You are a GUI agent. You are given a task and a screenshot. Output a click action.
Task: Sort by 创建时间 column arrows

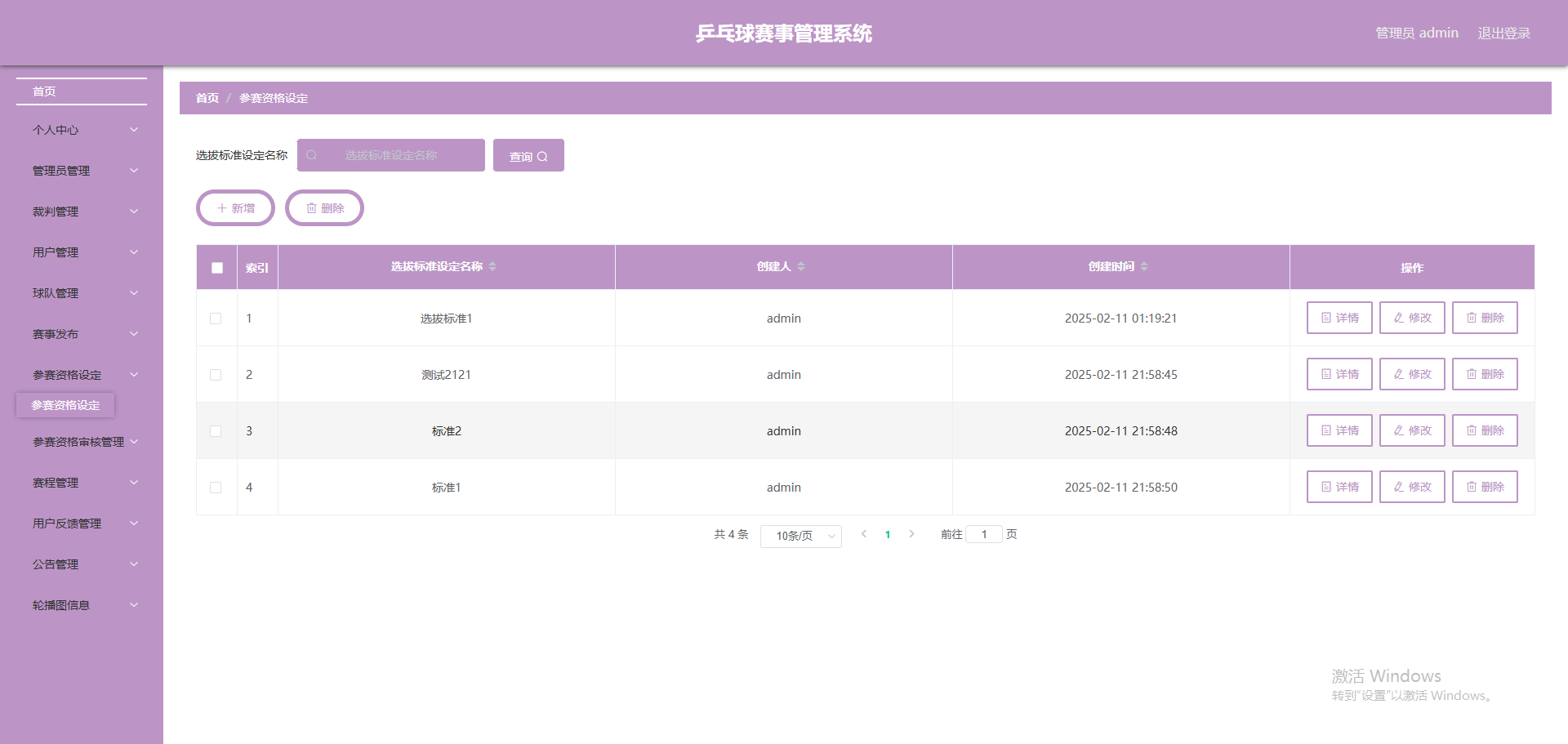pyautogui.click(x=1144, y=266)
